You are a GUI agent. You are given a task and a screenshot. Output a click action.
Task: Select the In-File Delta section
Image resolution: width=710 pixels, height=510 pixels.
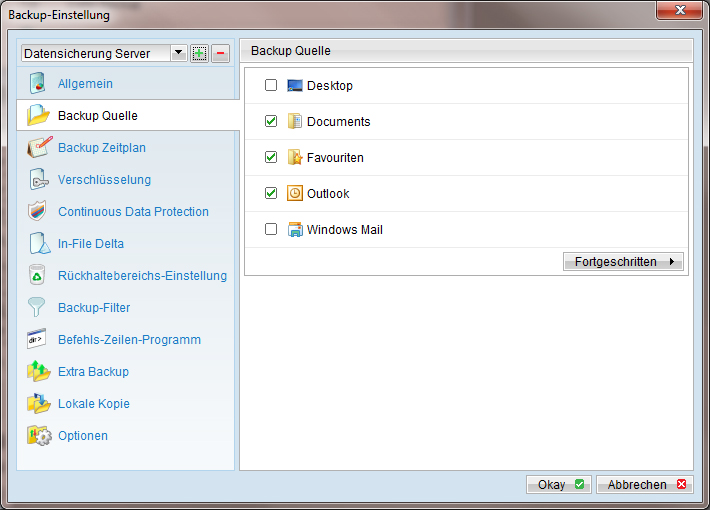point(91,244)
